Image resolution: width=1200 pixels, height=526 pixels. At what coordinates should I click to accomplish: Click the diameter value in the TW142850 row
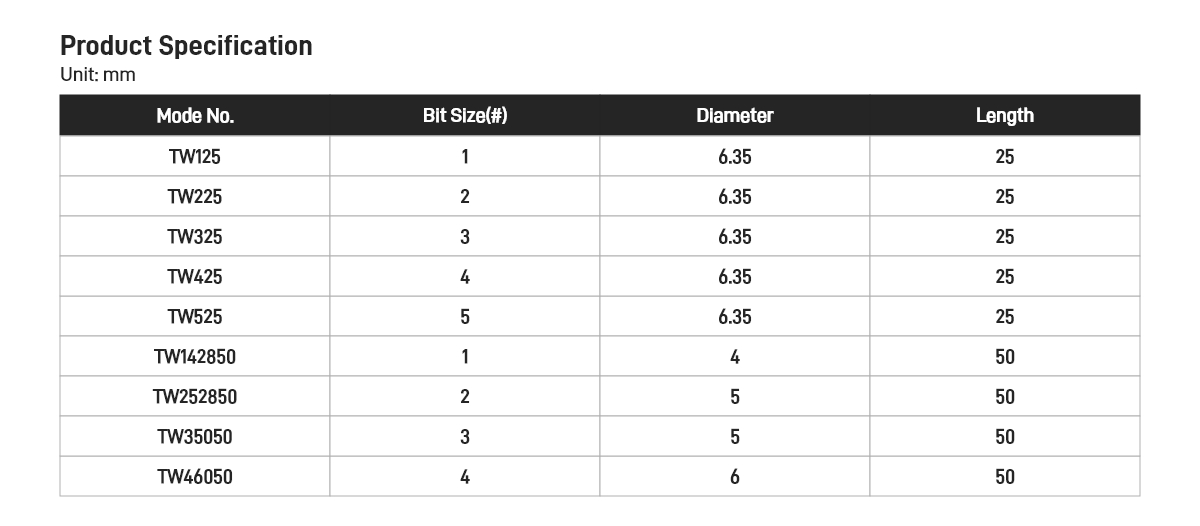735,357
